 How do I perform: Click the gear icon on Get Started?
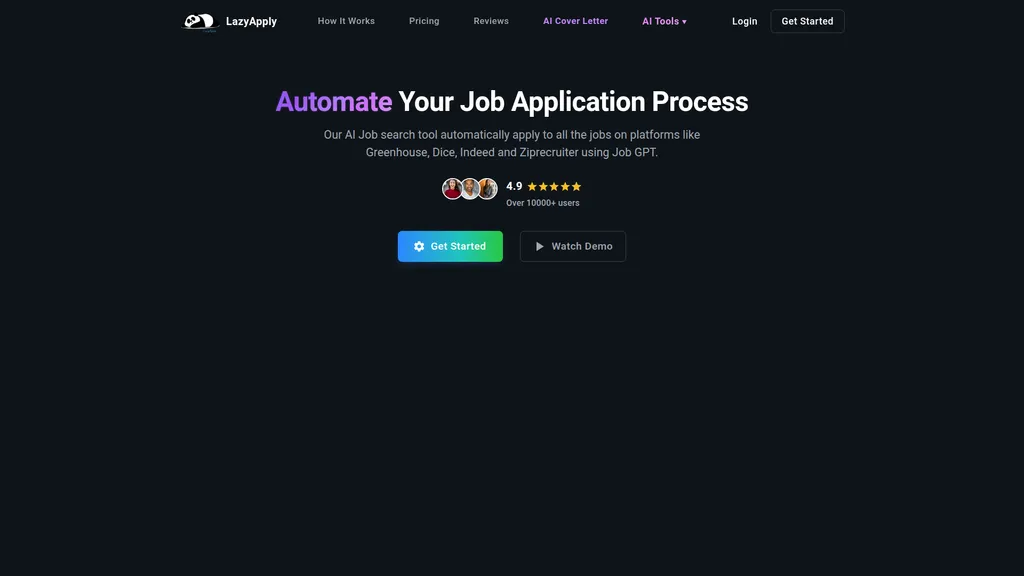click(419, 246)
